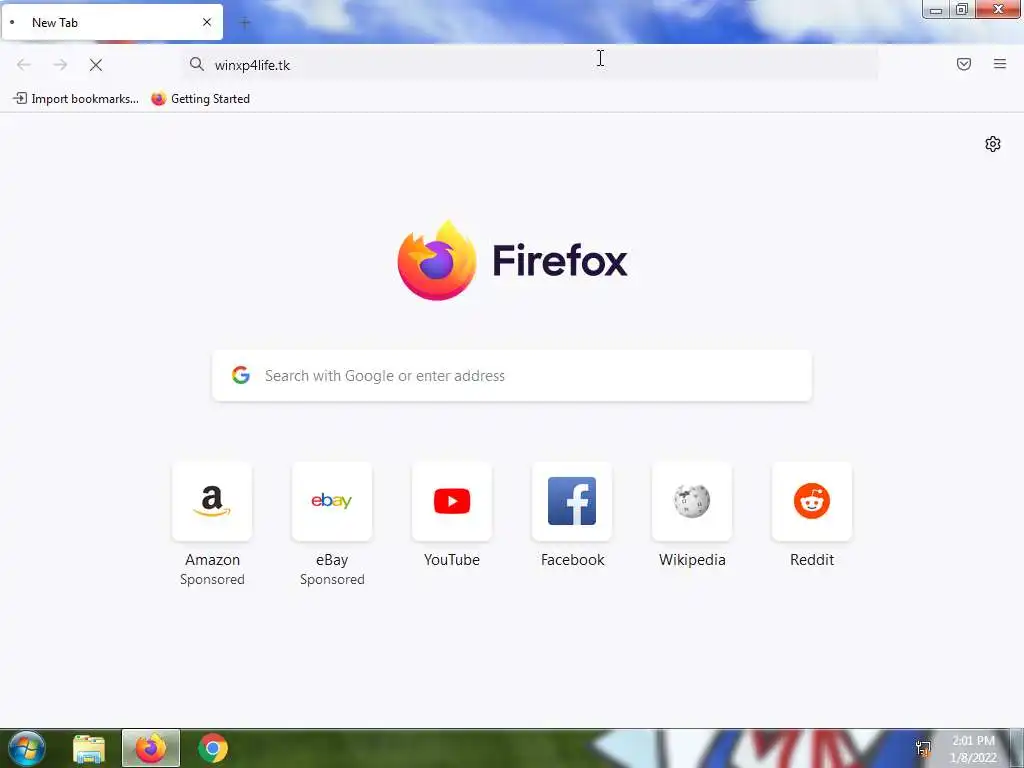Stop loading the page
This screenshot has height=768, width=1024.
click(x=96, y=65)
